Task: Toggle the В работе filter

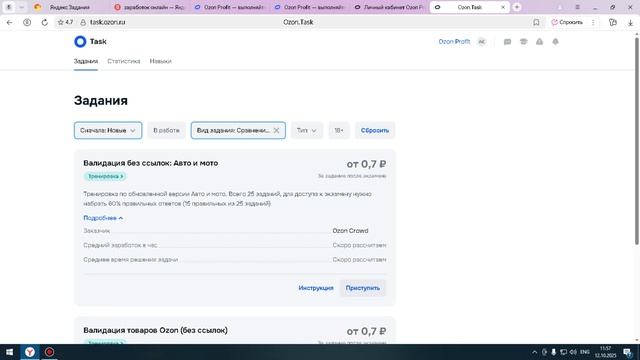Action: [x=166, y=130]
